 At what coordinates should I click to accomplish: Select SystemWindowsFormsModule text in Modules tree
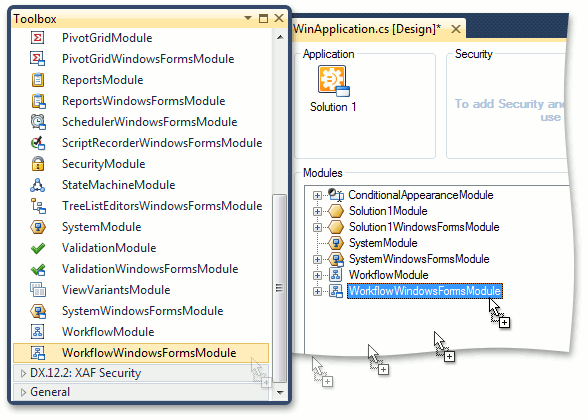tap(419, 259)
